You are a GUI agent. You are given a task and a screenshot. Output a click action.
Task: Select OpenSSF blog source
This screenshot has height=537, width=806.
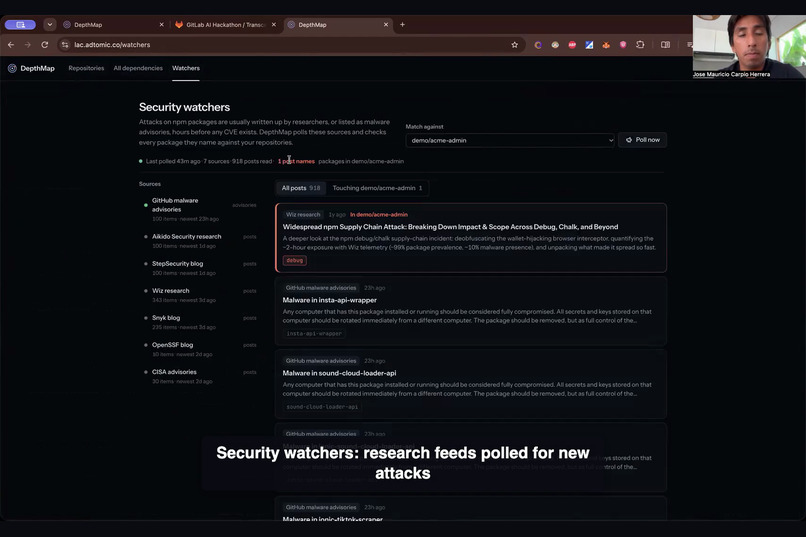click(x=198, y=349)
